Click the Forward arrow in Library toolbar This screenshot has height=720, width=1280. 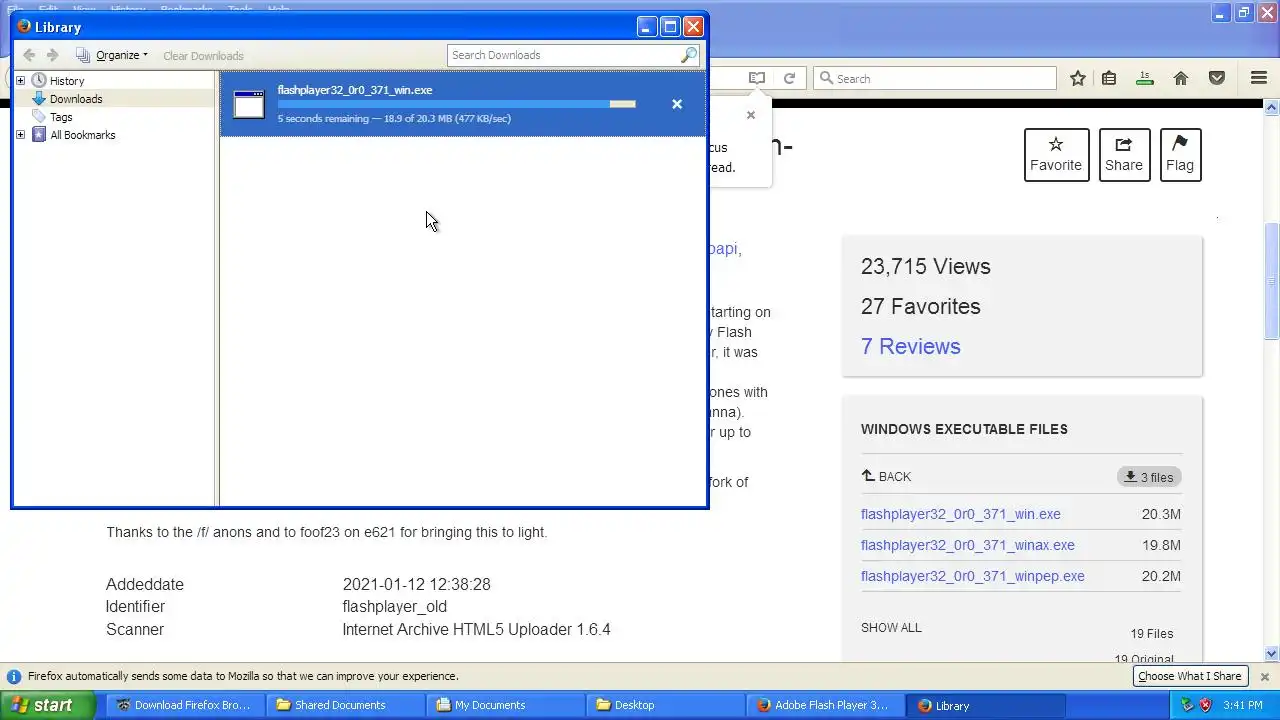pos(53,55)
